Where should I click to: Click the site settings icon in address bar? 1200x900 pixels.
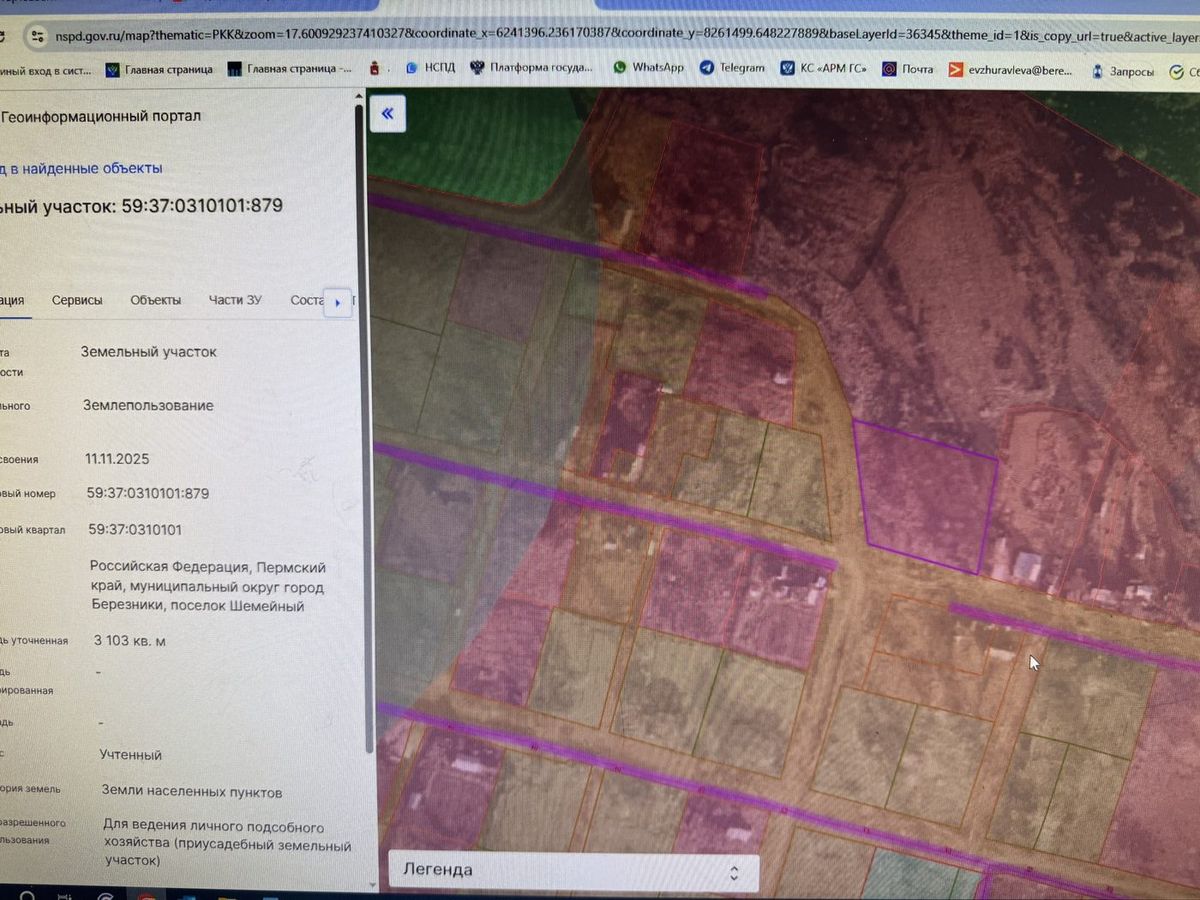(x=37, y=36)
